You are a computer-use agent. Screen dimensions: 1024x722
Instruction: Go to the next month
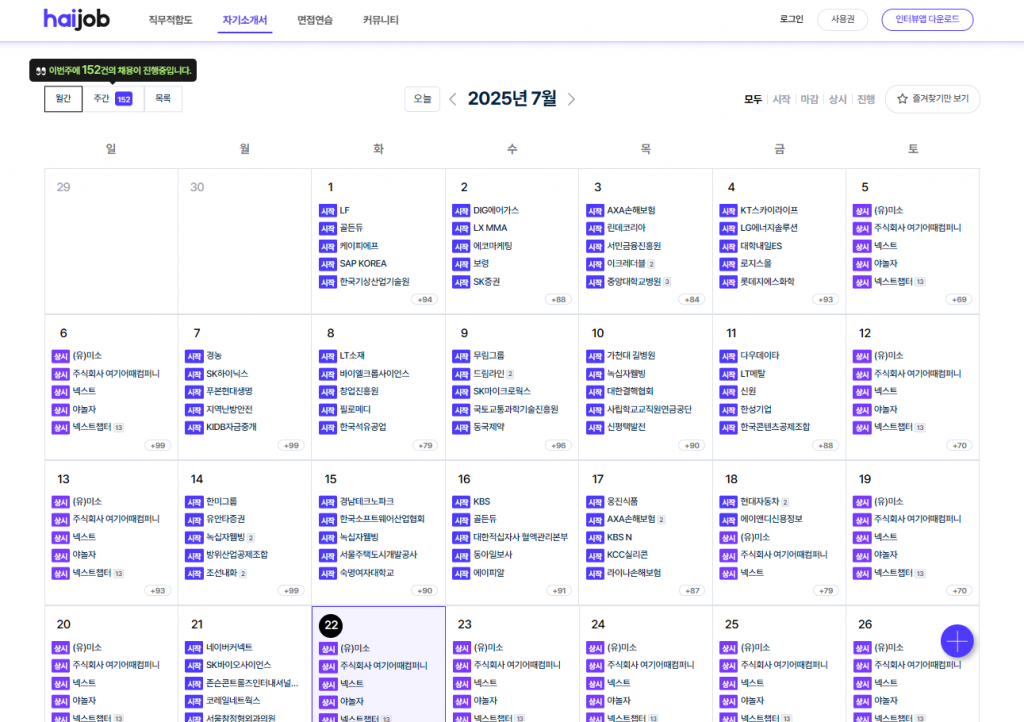pyautogui.click(x=571, y=99)
